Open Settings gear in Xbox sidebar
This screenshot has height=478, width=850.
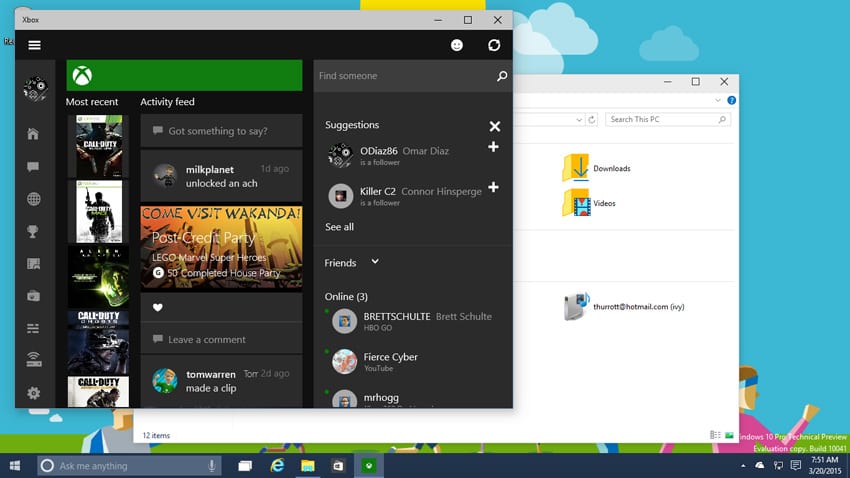34,392
